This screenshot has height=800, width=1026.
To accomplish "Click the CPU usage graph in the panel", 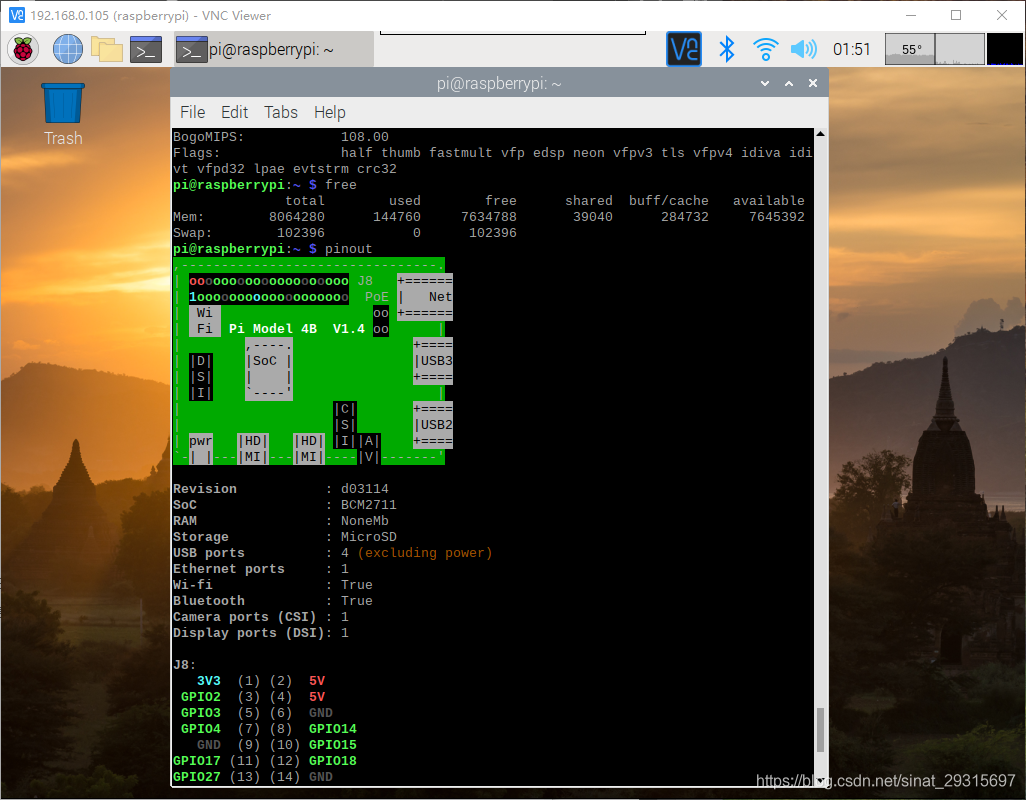I will coord(960,49).
